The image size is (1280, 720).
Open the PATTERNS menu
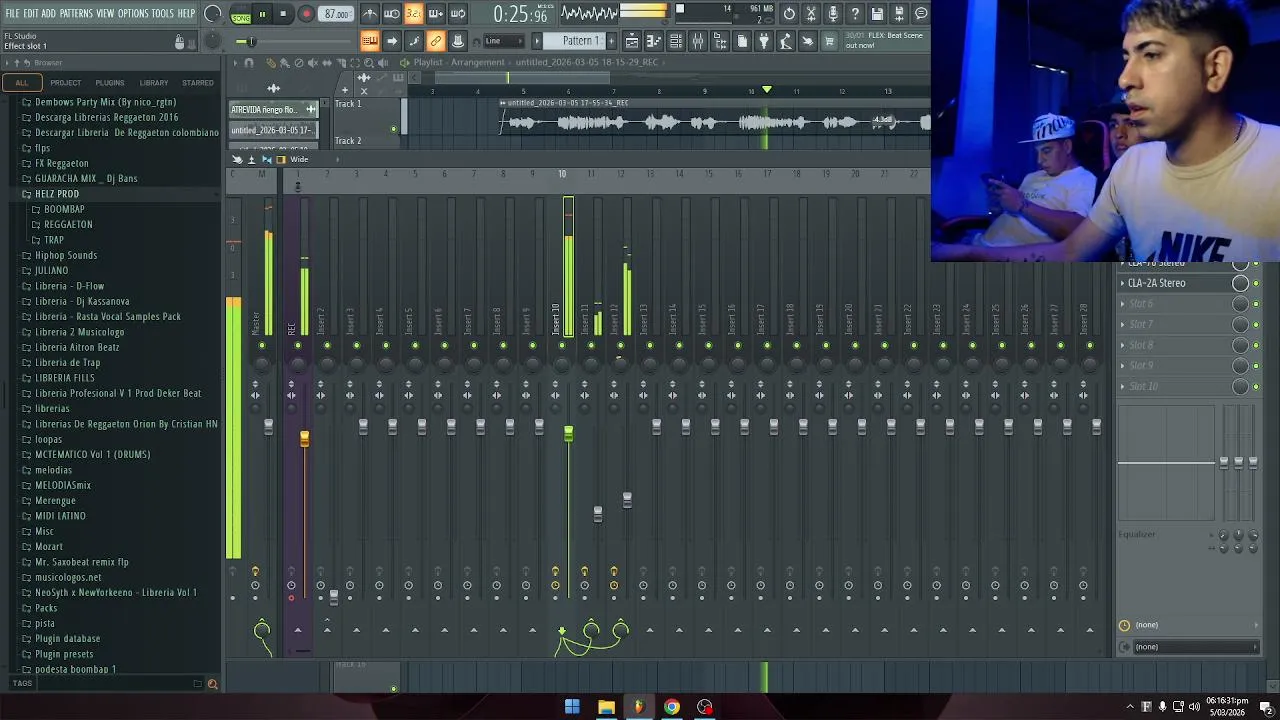click(76, 13)
